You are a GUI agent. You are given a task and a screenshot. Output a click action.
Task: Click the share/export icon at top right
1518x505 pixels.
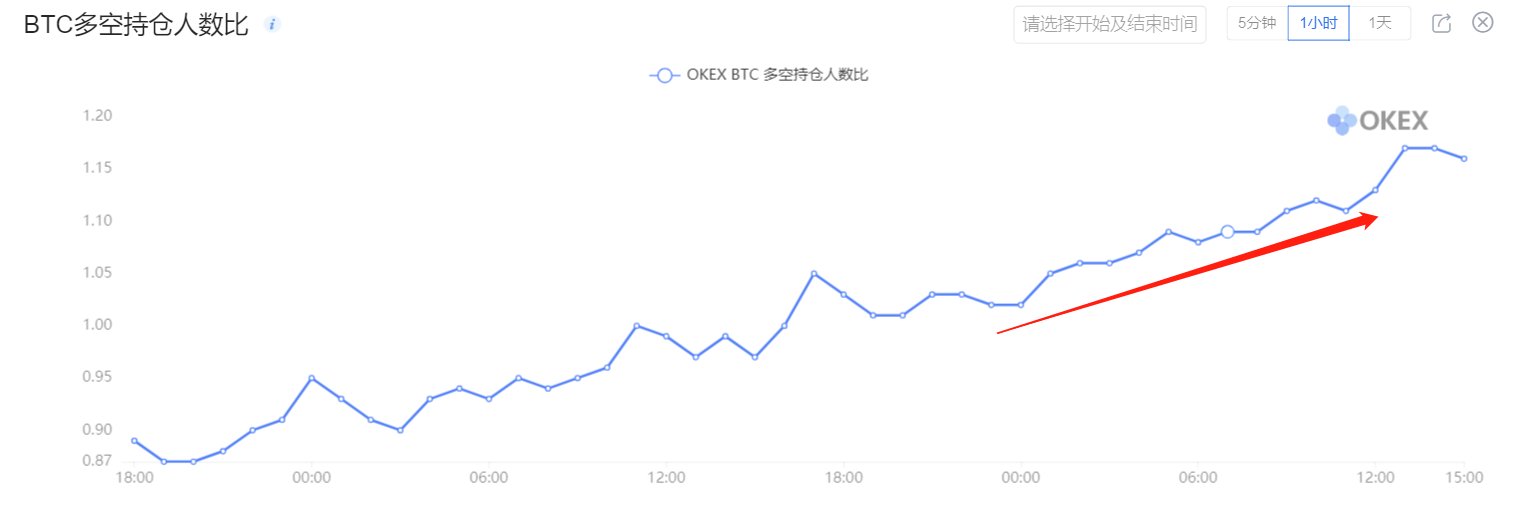click(1441, 23)
